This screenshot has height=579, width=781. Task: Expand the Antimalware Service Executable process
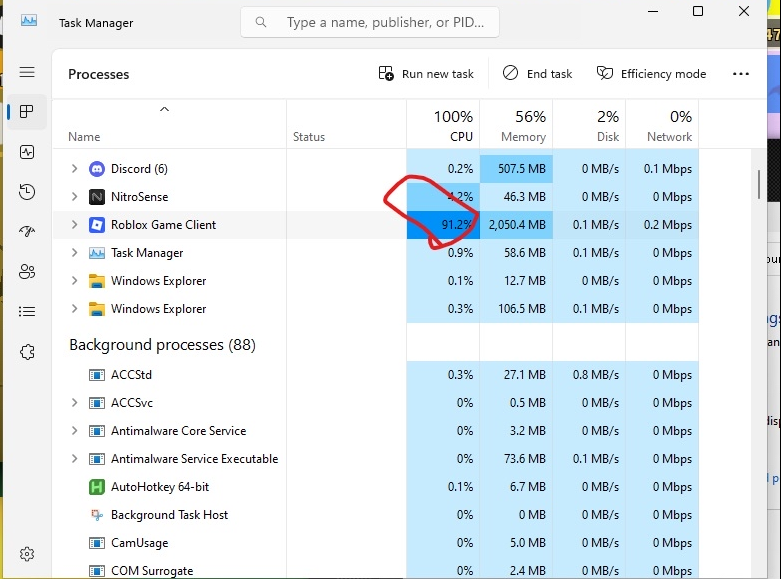(x=75, y=458)
